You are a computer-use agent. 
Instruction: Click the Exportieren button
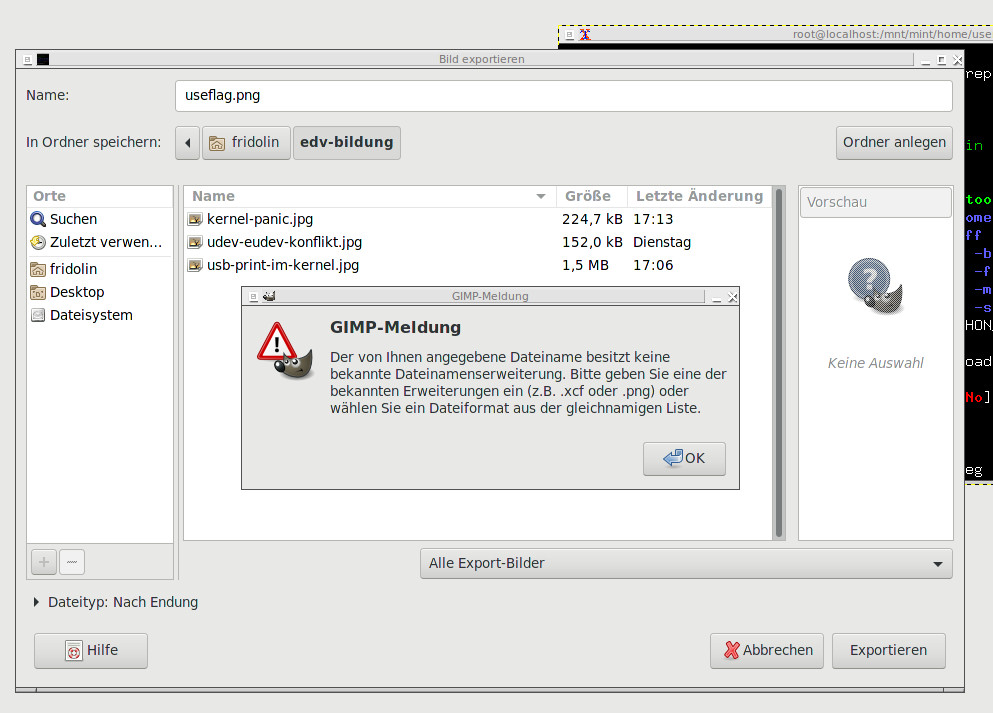tap(889, 651)
